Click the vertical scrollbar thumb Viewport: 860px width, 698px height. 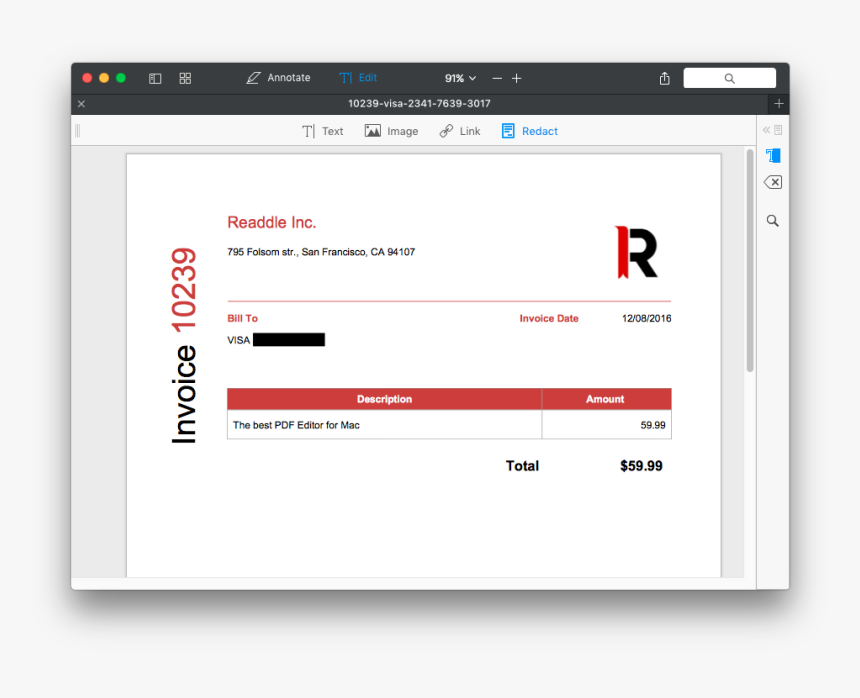[750, 260]
